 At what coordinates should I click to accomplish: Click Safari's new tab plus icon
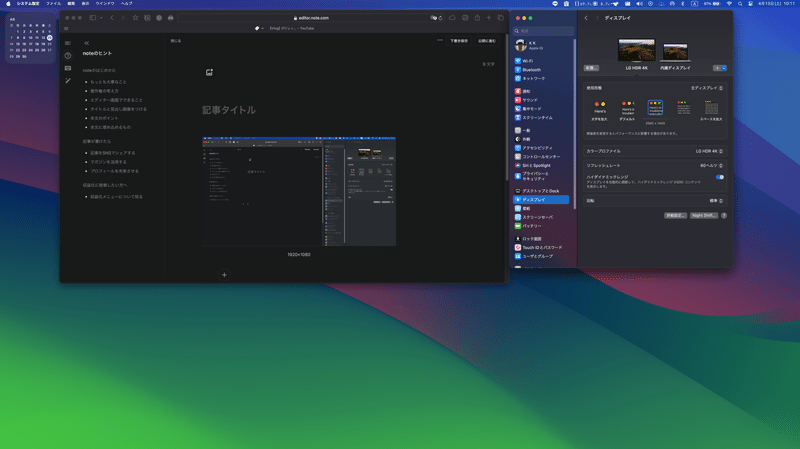point(489,18)
